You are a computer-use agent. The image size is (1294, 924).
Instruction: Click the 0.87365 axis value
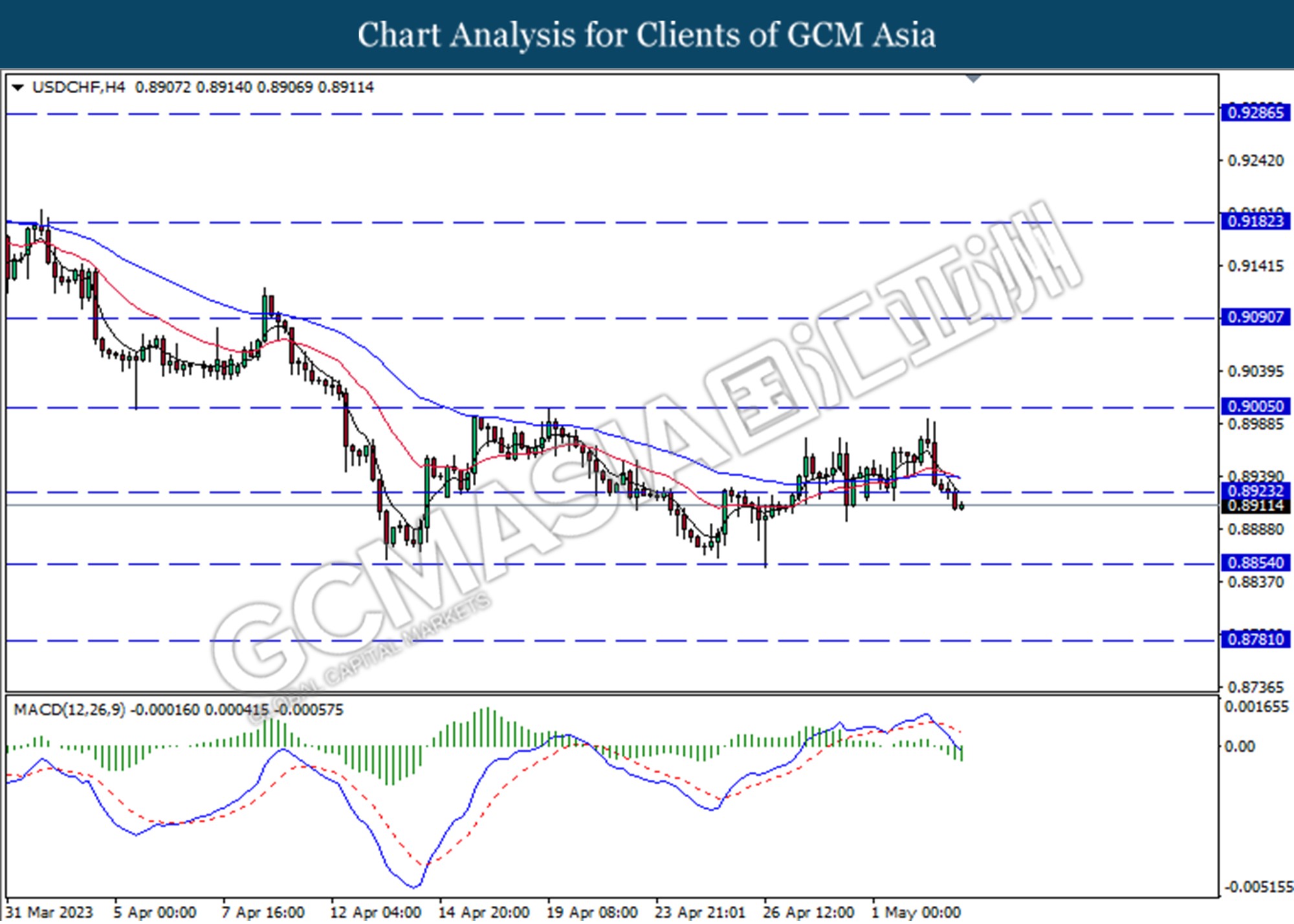pyautogui.click(x=1256, y=687)
